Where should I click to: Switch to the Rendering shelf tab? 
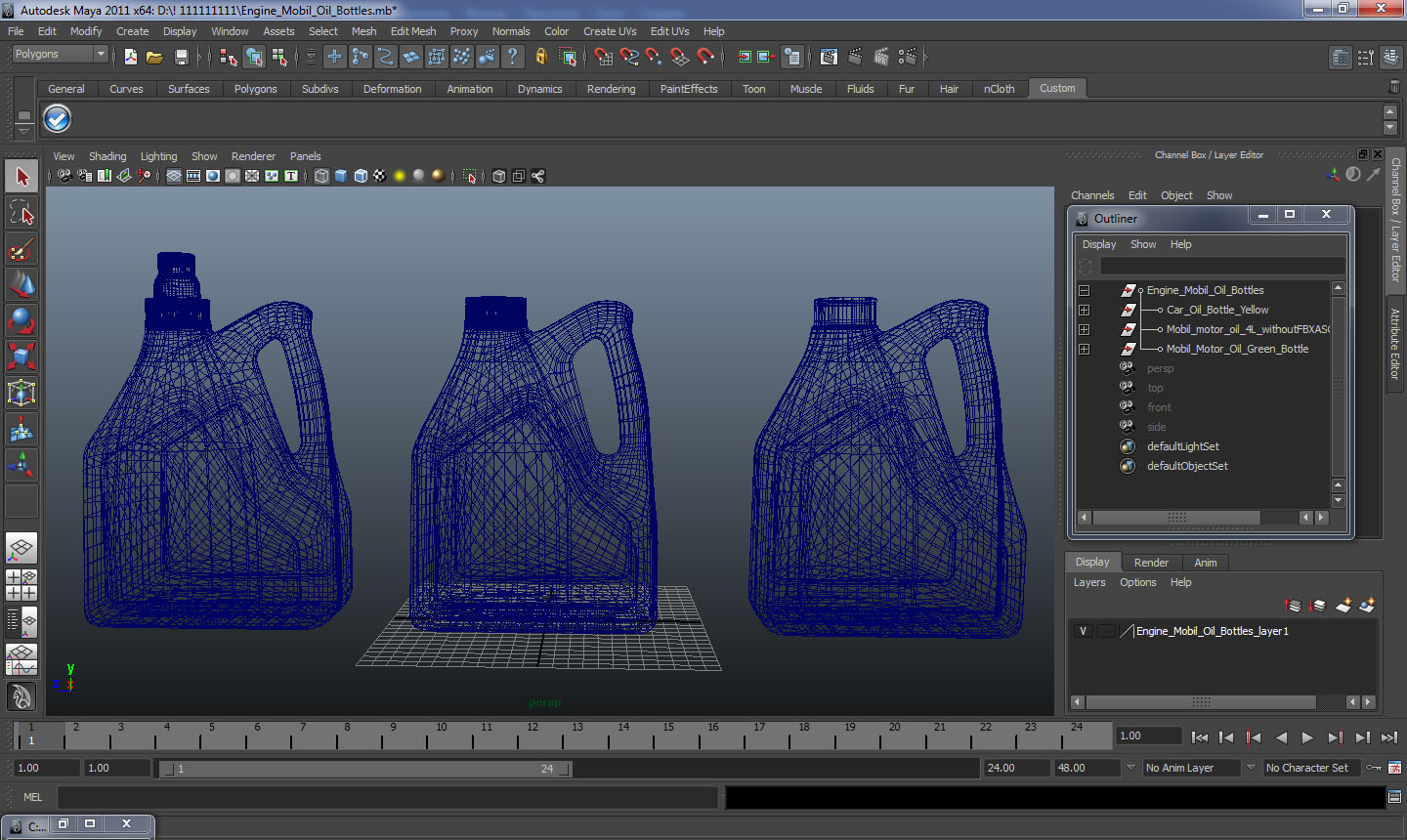click(x=611, y=89)
